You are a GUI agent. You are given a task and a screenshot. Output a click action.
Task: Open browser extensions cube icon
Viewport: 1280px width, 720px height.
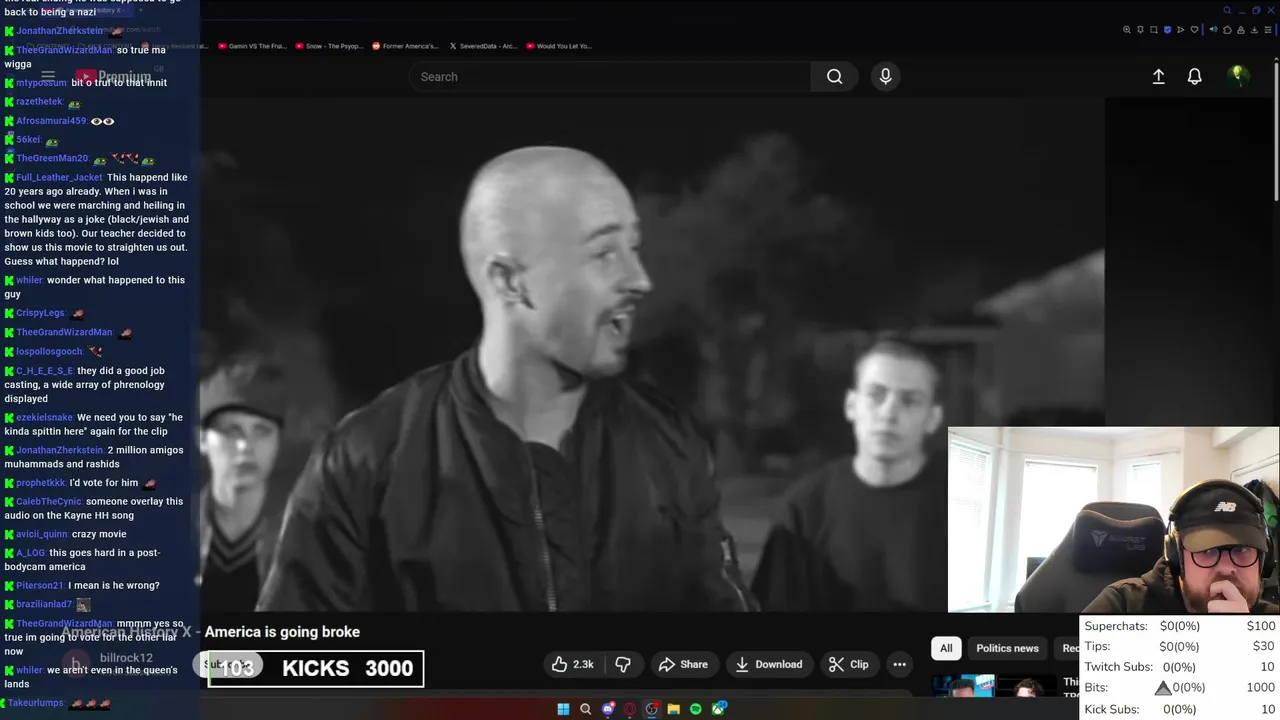click(1227, 29)
